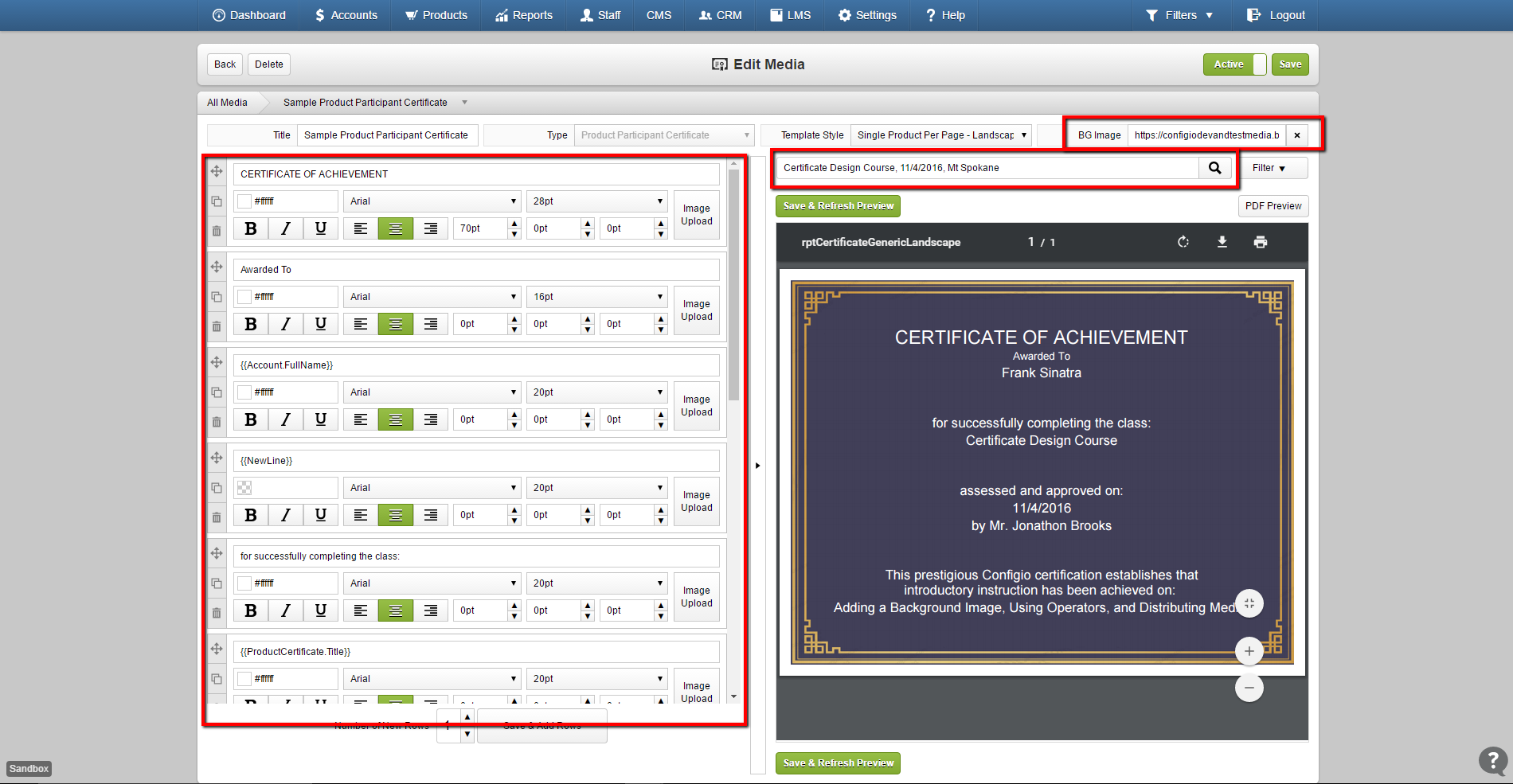
Task: Toggle underline for {{NewLine}} row
Action: (321, 515)
